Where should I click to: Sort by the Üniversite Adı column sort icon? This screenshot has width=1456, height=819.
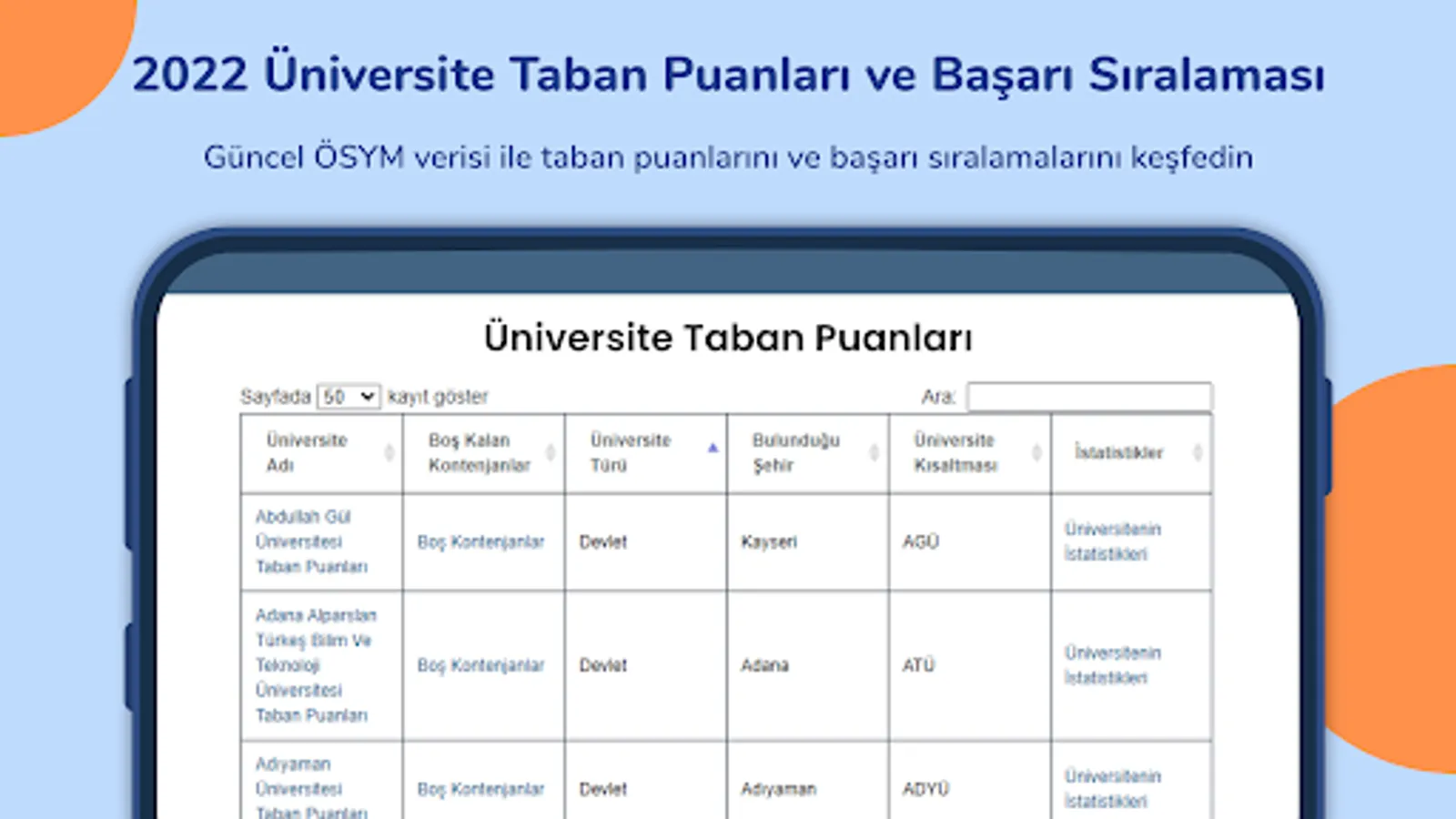pyautogui.click(x=389, y=452)
